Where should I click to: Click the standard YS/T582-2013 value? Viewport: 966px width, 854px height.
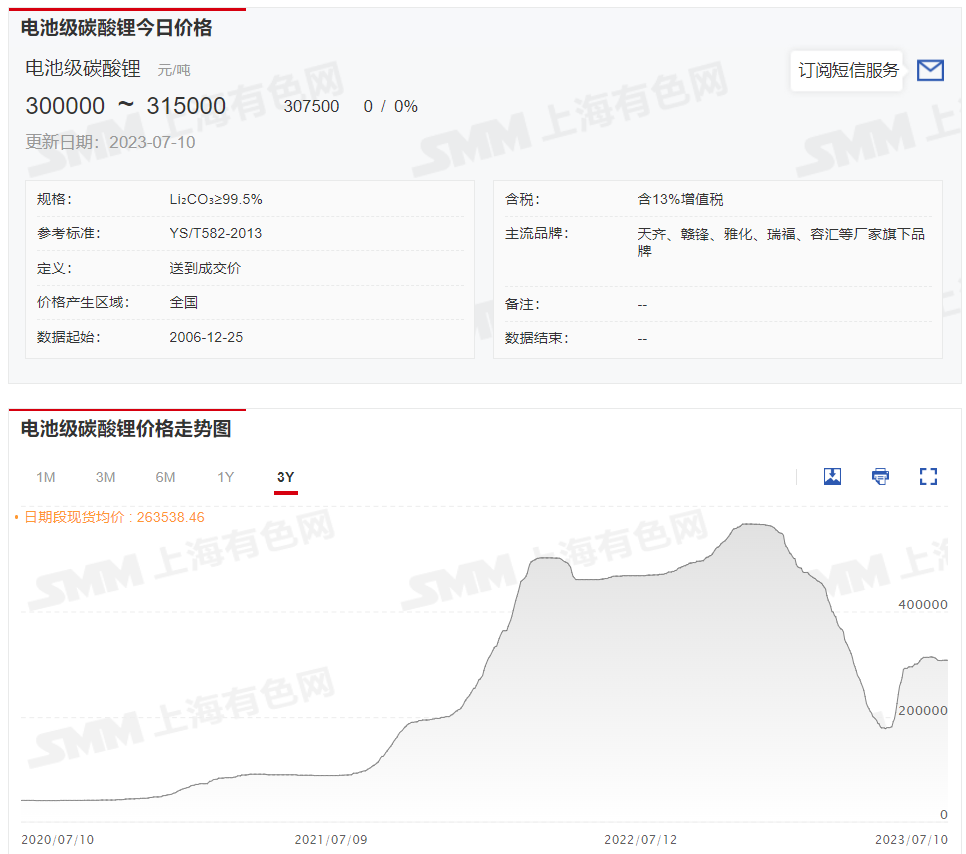tap(216, 234)
